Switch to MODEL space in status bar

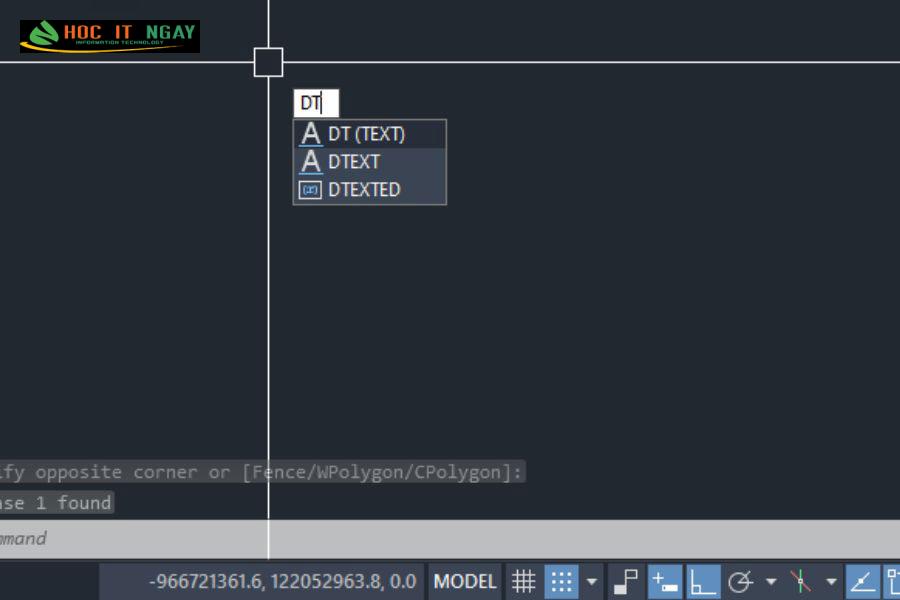(465, 582)
